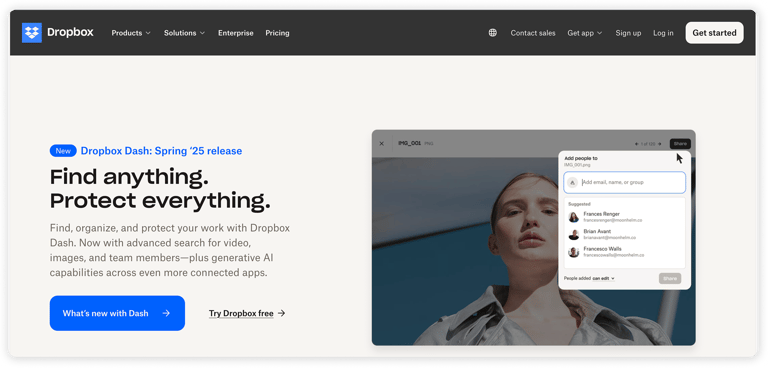The image size is (768, 368).
Task: Click the Dropbox wordmark text
Action: [70, 33]
